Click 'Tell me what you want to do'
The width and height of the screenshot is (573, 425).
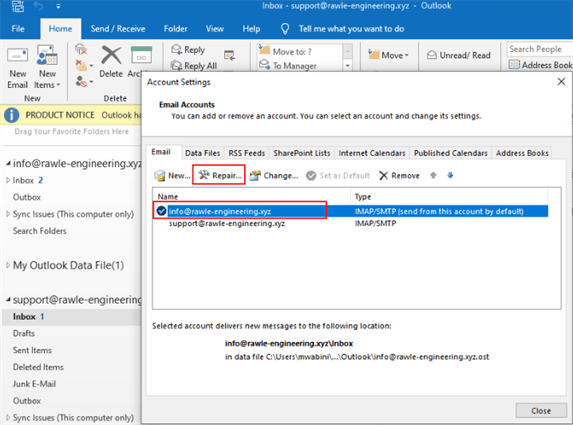tap(351, 29)
